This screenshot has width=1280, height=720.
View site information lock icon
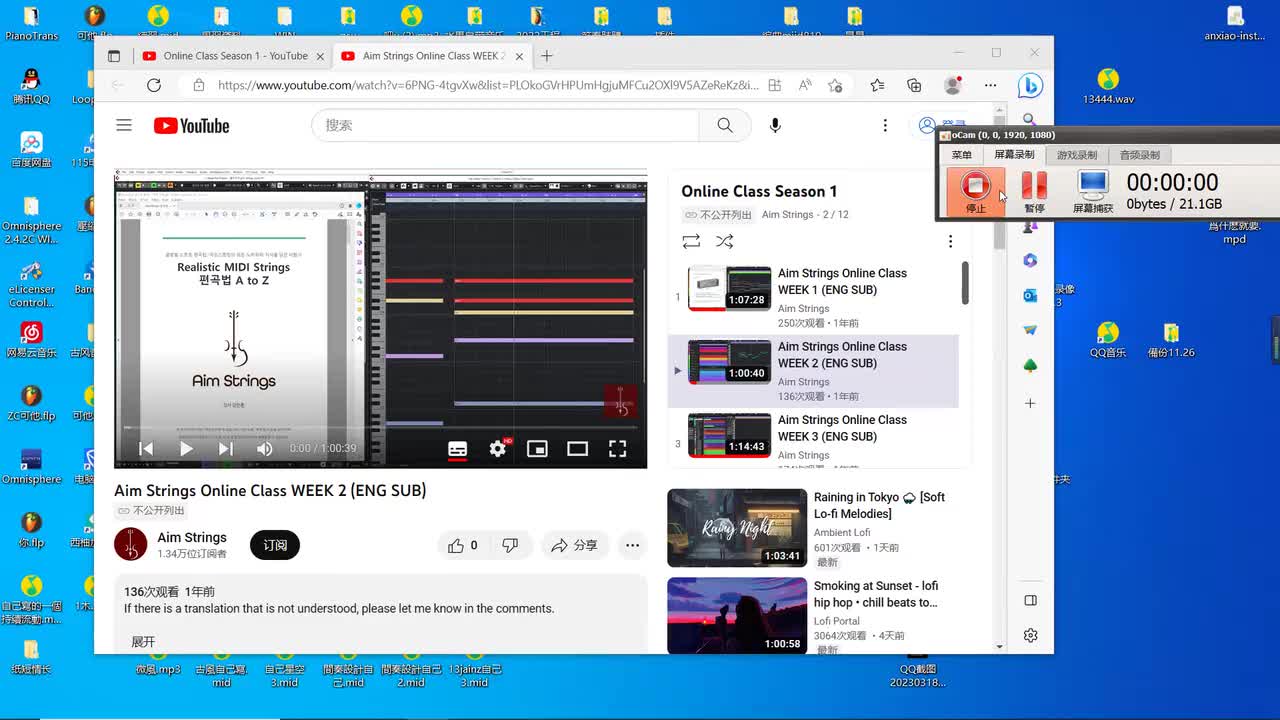(x=198, y=85)
